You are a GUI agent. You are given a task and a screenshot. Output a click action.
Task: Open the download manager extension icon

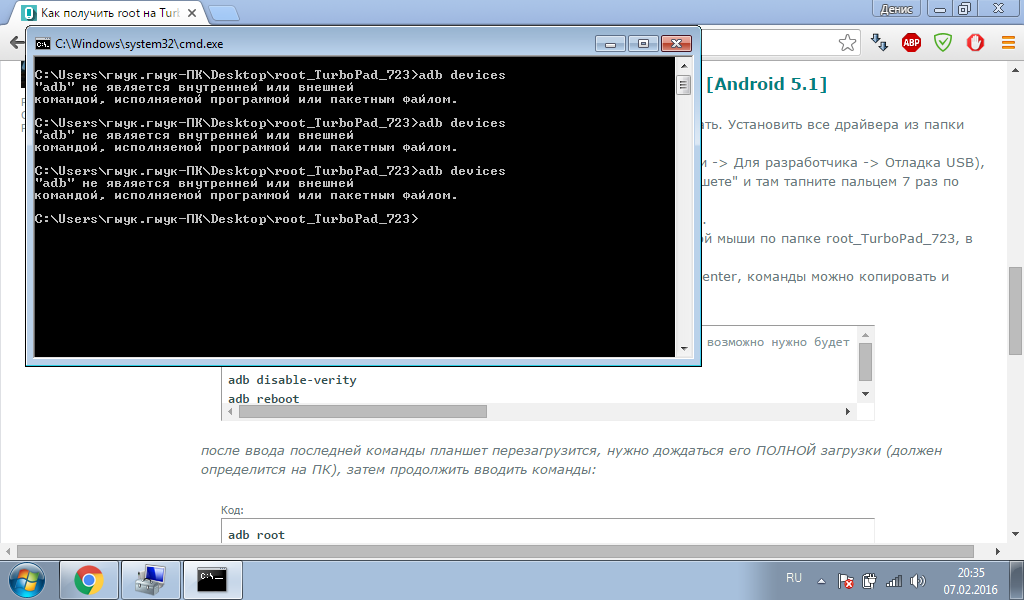[879, 43]
